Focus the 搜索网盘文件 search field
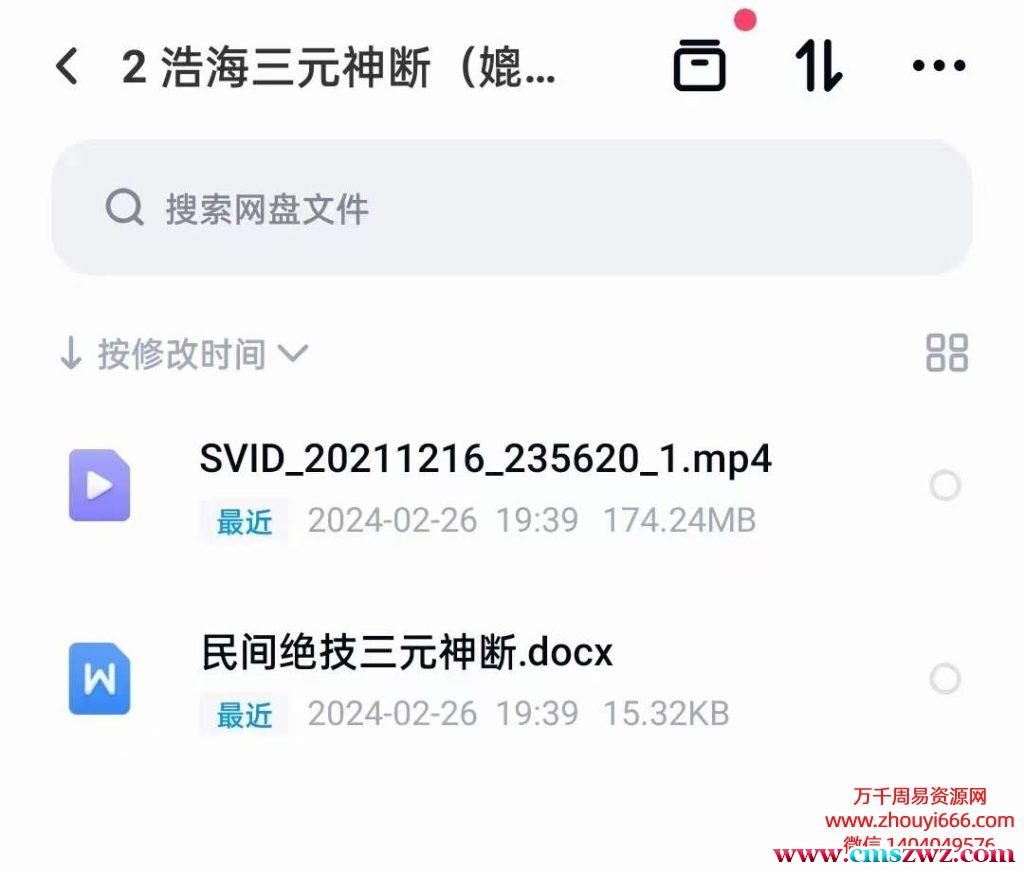 point(512,208)
